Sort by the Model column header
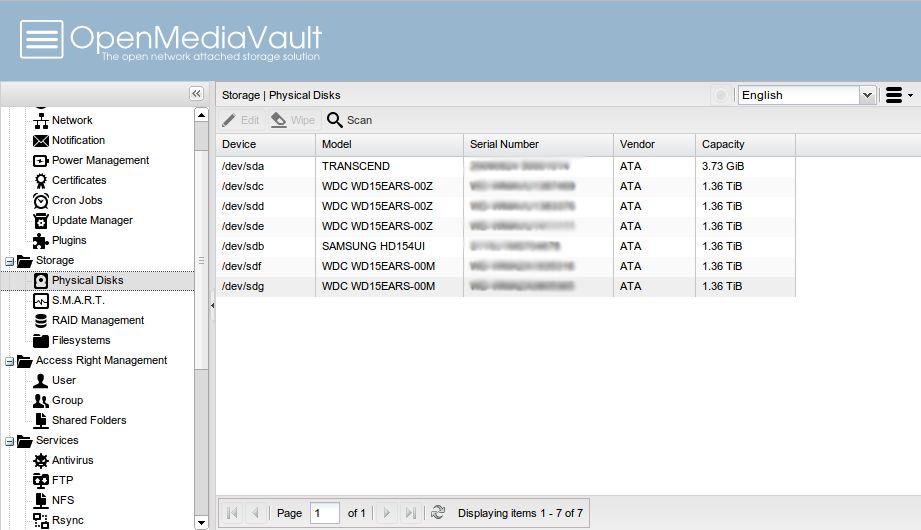The height and width of the screenshot is (530, 921). [x=389, y=145]
